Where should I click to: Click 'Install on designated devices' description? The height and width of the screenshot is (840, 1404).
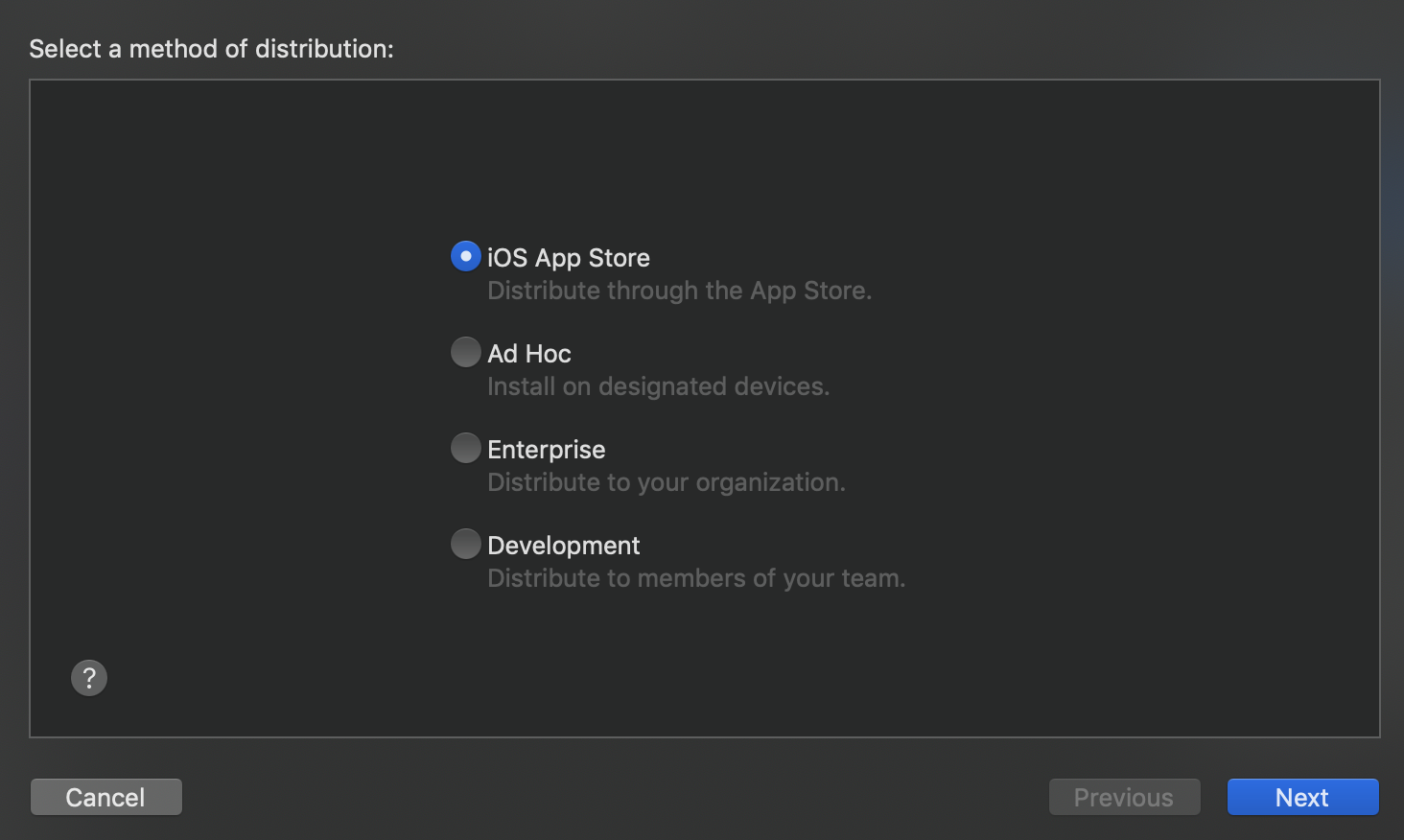[659, 385]
